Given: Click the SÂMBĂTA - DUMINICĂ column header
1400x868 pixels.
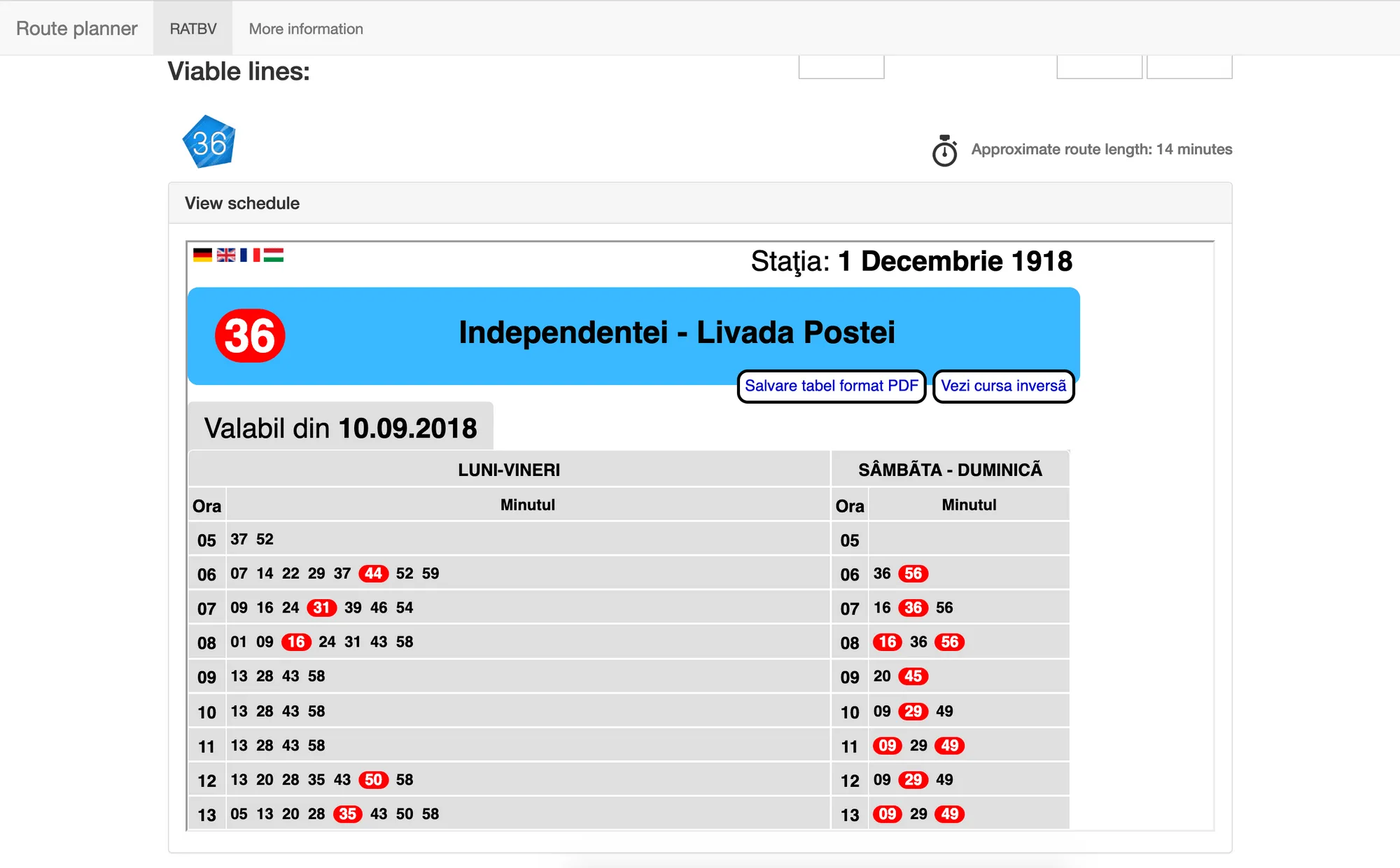Looking at the screenshot, I should click(x=950, y=470).
